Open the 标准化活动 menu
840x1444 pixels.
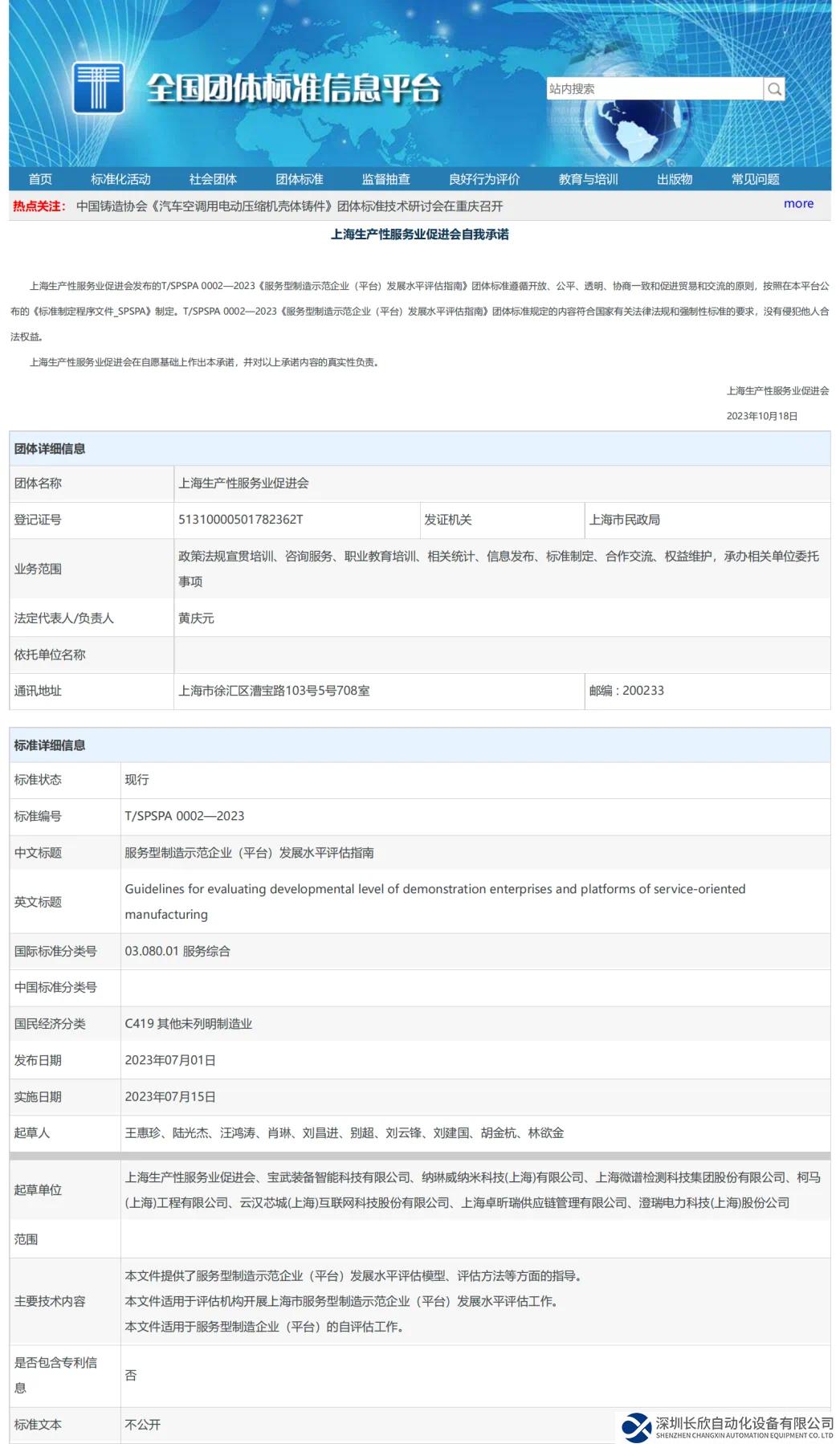coord(120,179)
